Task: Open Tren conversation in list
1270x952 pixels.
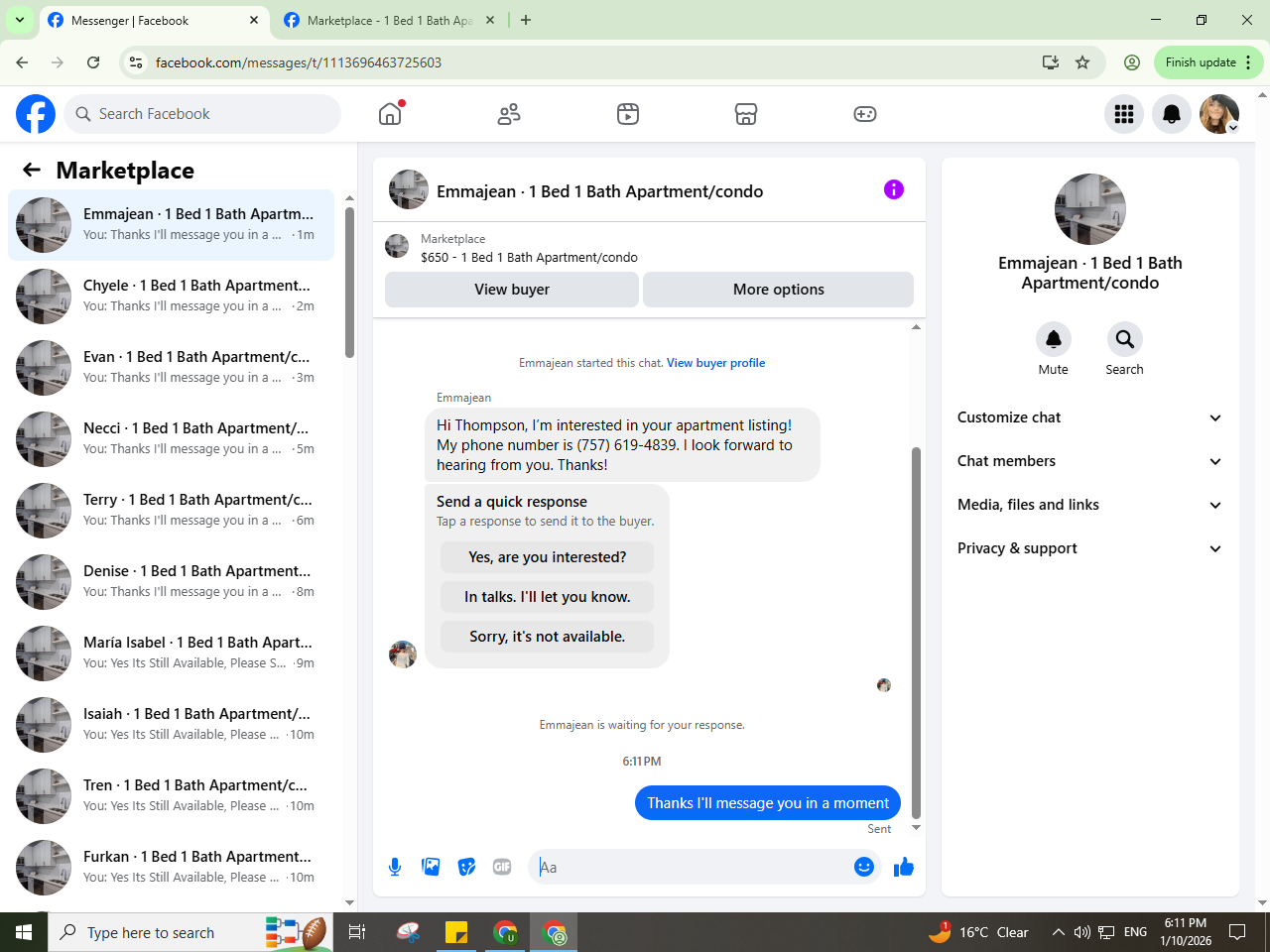Action: click(x=171, y=796)
